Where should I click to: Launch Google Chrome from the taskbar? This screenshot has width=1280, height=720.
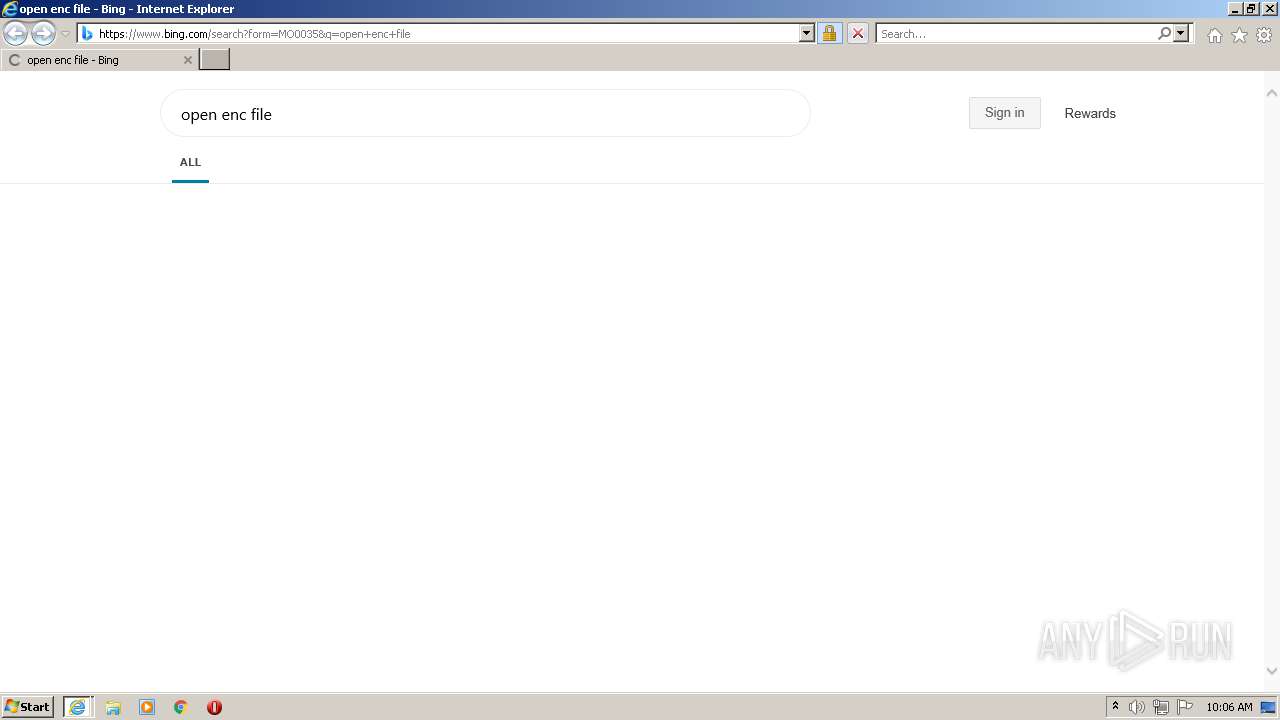(x=181, y=707)
